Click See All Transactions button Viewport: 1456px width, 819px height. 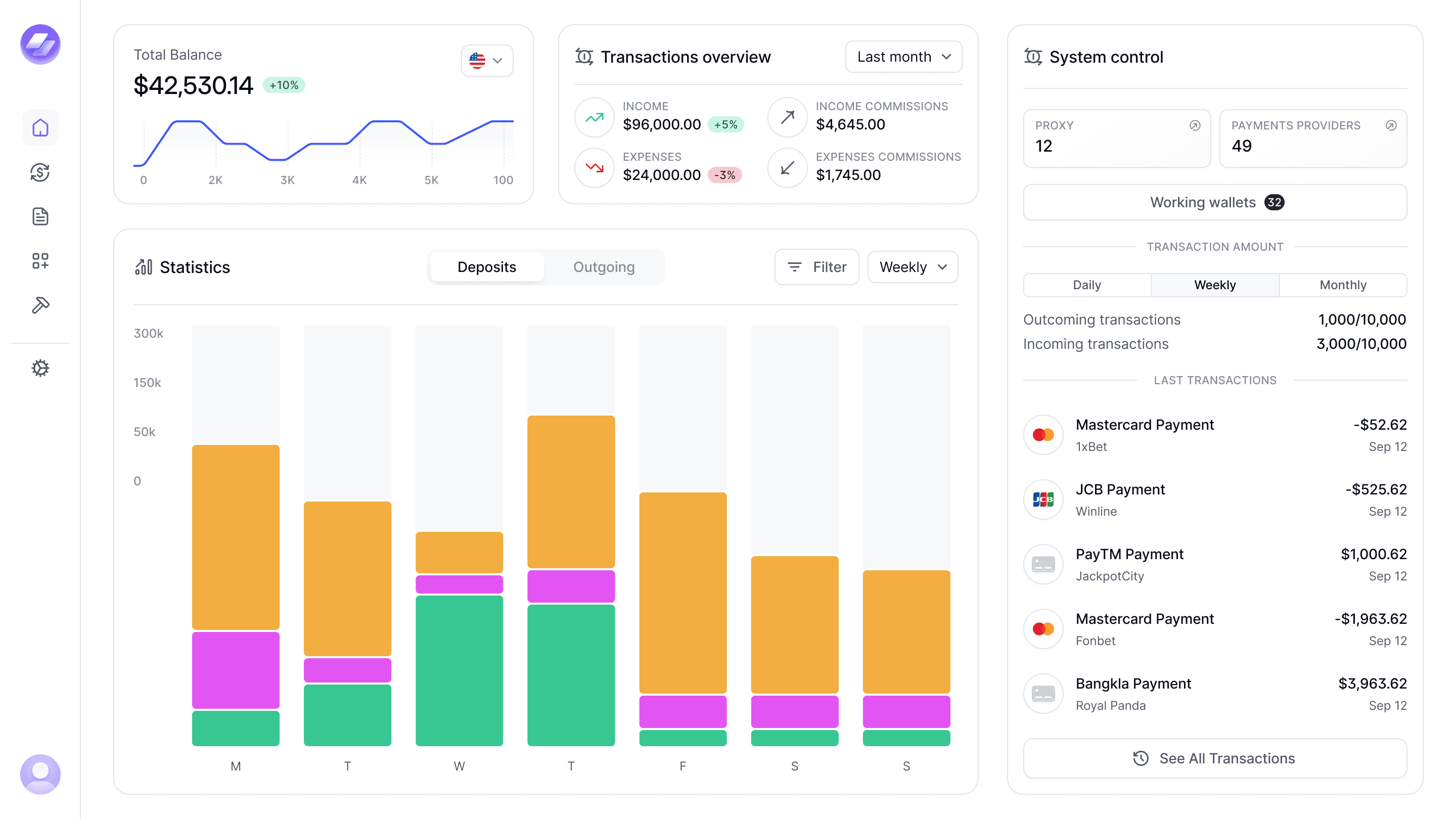[1215, 758]
